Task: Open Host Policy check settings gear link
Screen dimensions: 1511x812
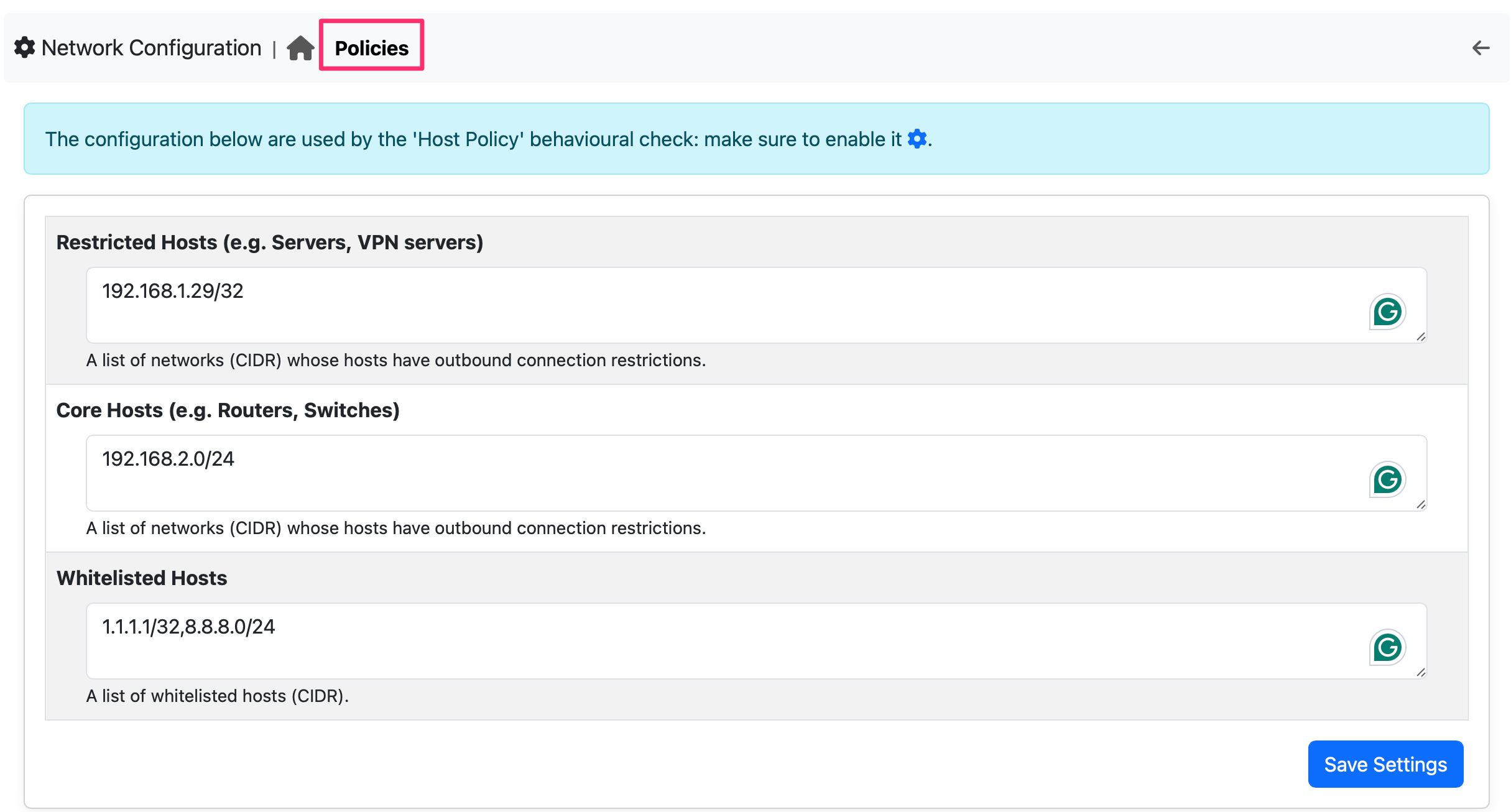Action: 917,139
